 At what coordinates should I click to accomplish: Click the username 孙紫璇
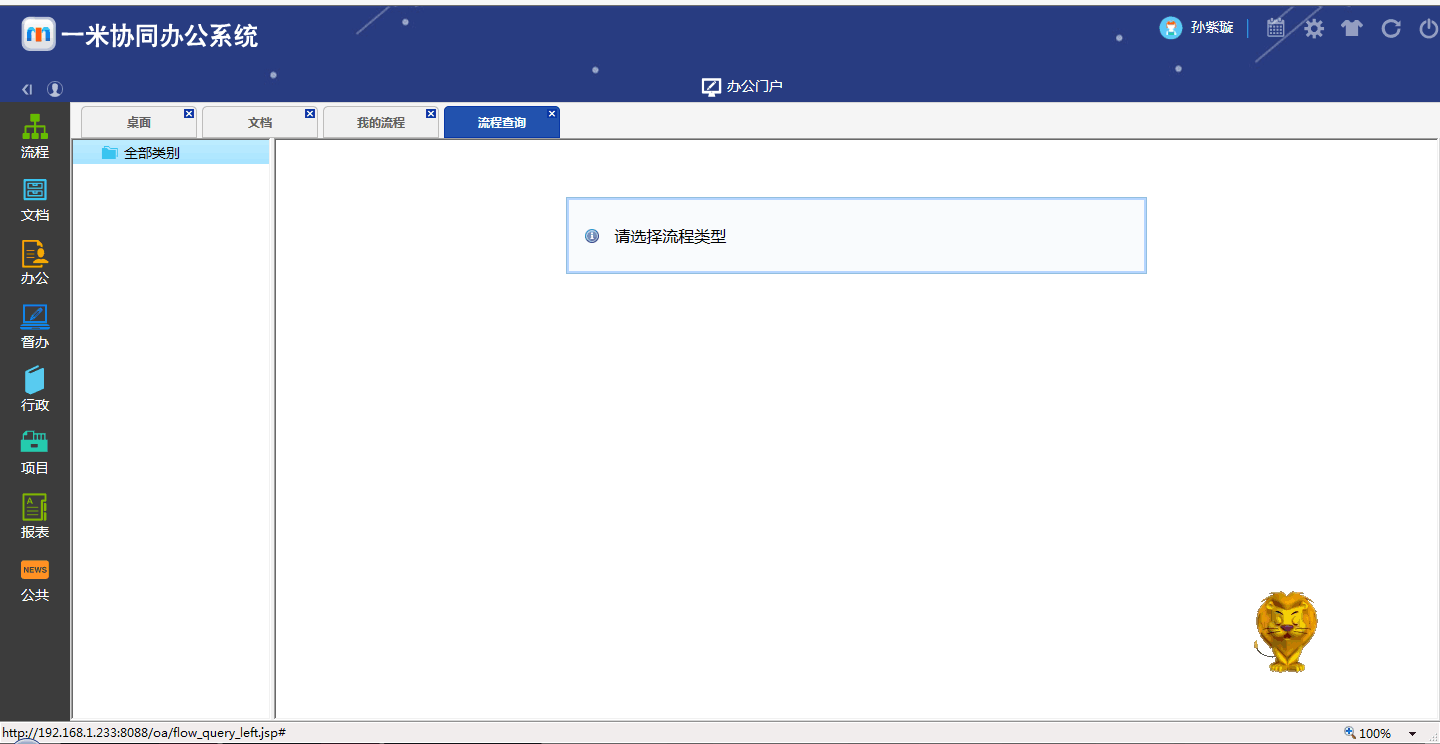1212,28
